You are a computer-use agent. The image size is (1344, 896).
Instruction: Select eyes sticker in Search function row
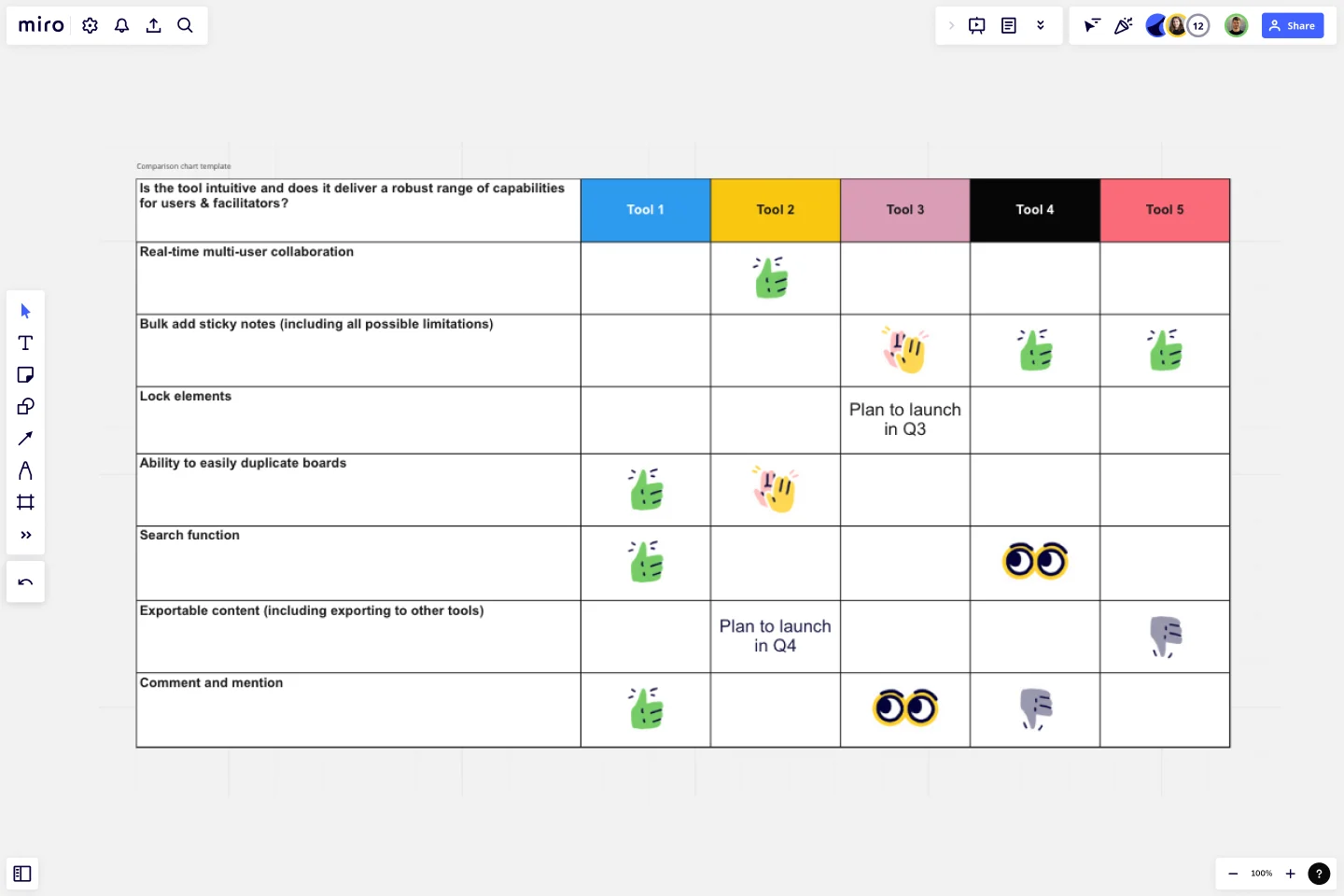(x=1035, y=561)
